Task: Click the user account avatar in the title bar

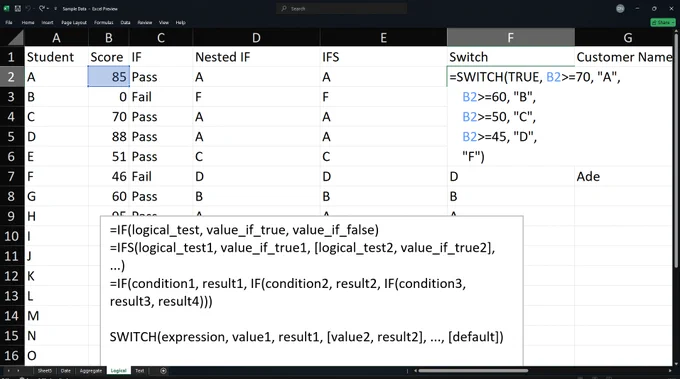Action: (x=620, y=9)
